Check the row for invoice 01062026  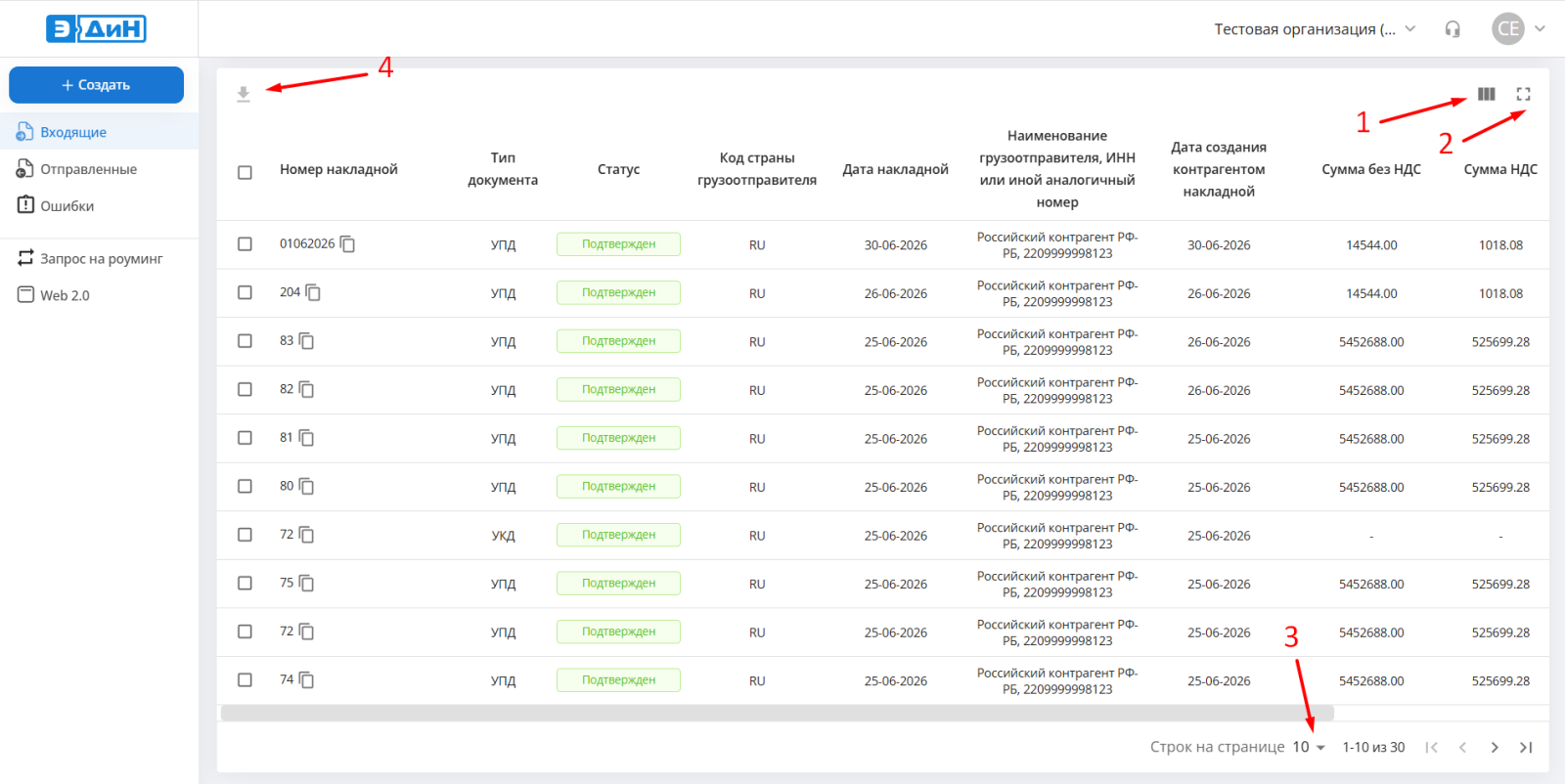pyautogui.click(x=245, y=243)
